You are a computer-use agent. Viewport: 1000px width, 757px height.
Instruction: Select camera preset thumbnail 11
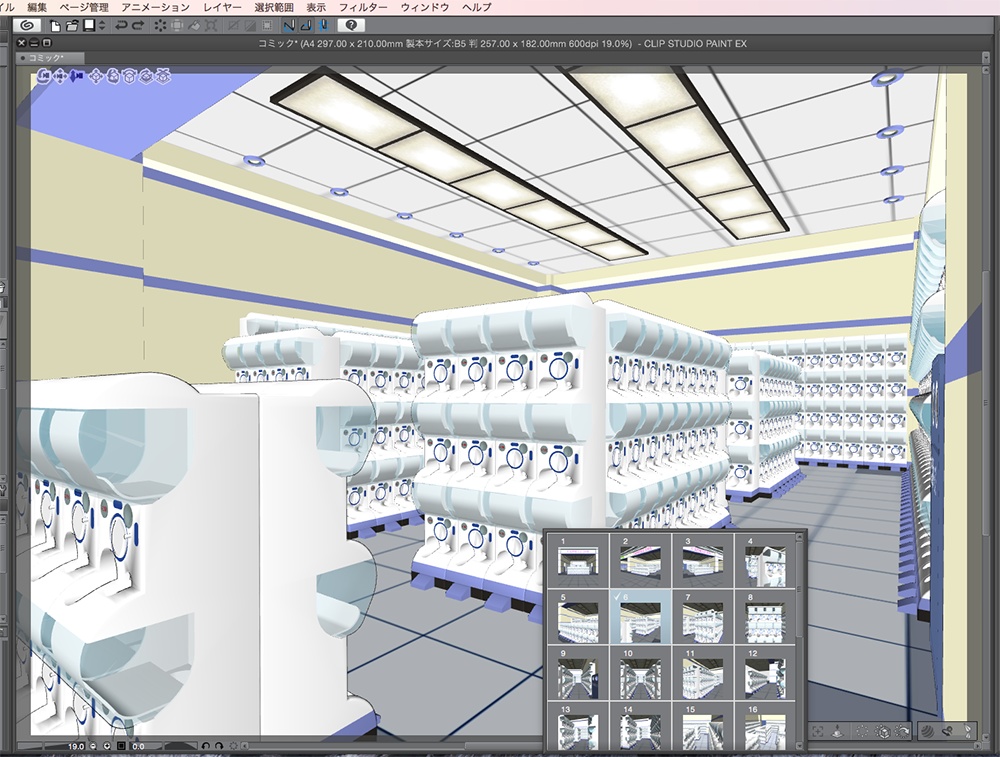(x=703, y=673)
